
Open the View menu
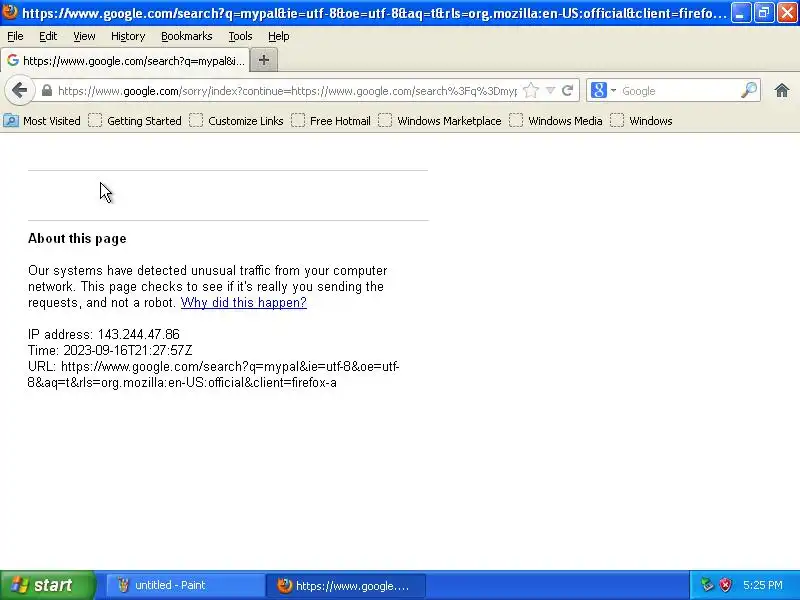pyautogui.click(x=84, y=36)
